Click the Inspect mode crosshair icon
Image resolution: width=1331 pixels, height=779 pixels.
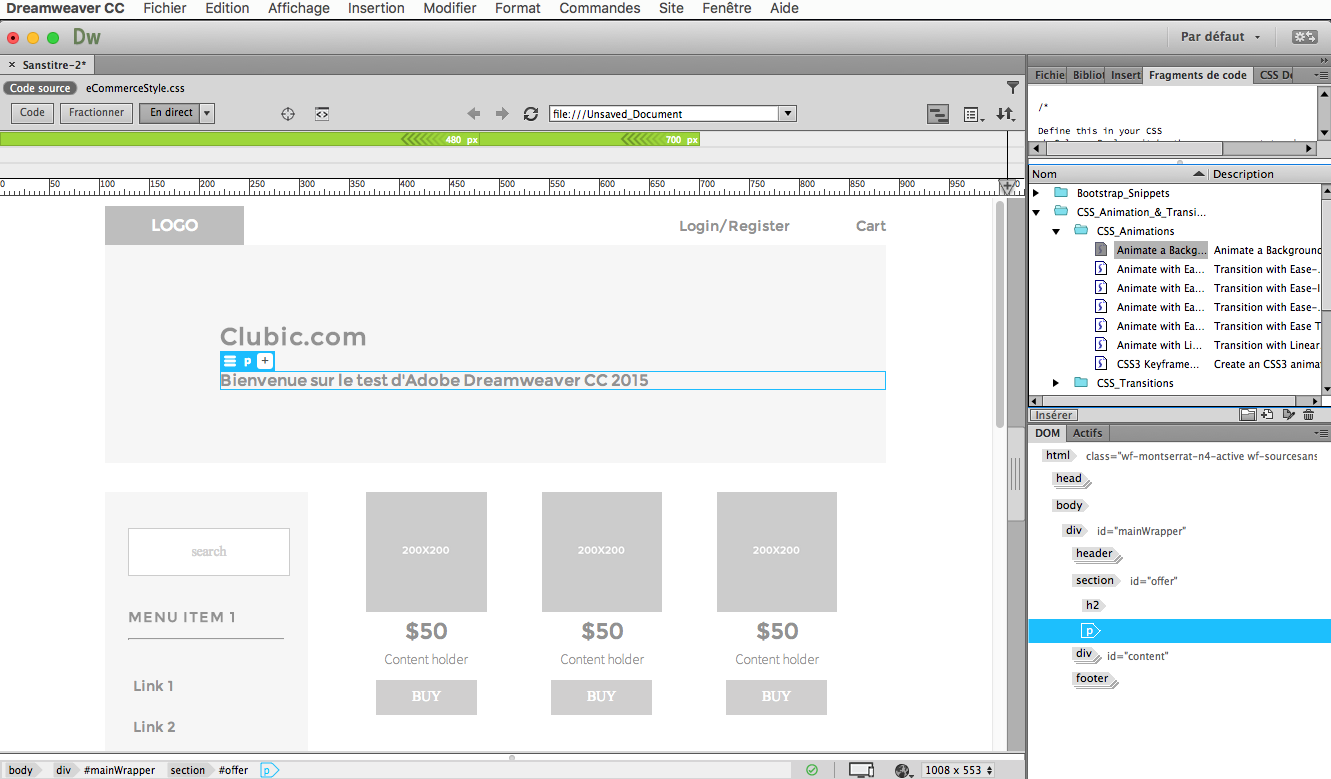click(288, 114)
